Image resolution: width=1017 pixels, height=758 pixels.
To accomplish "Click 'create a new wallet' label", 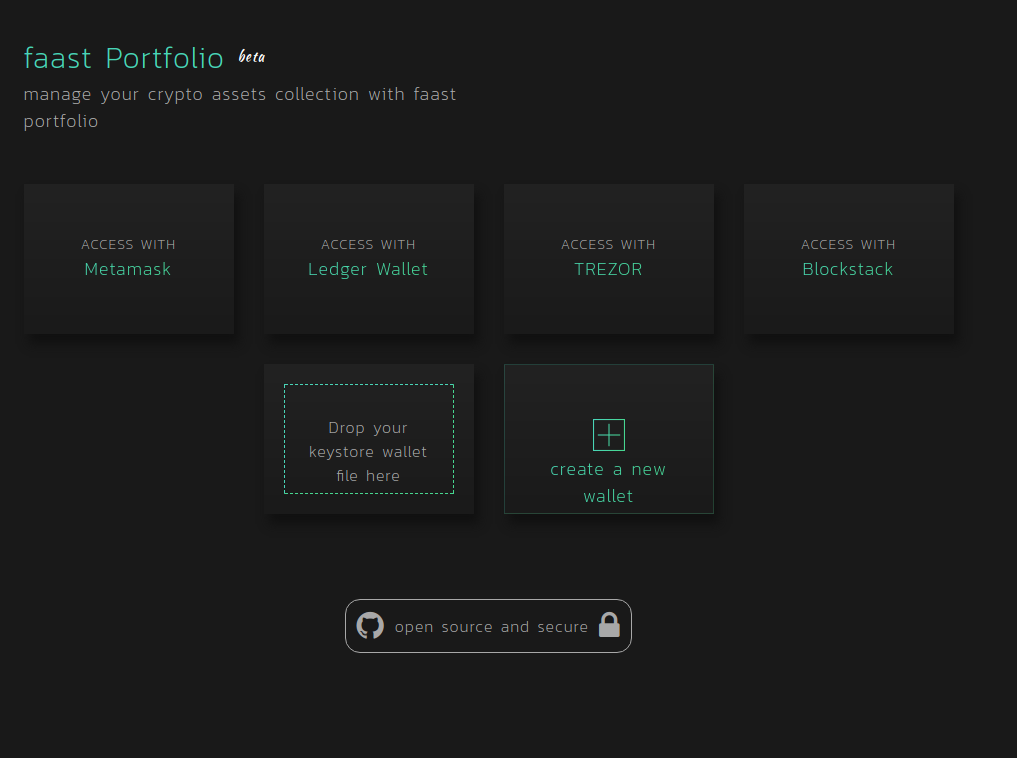I will click(x=608, y=482).
